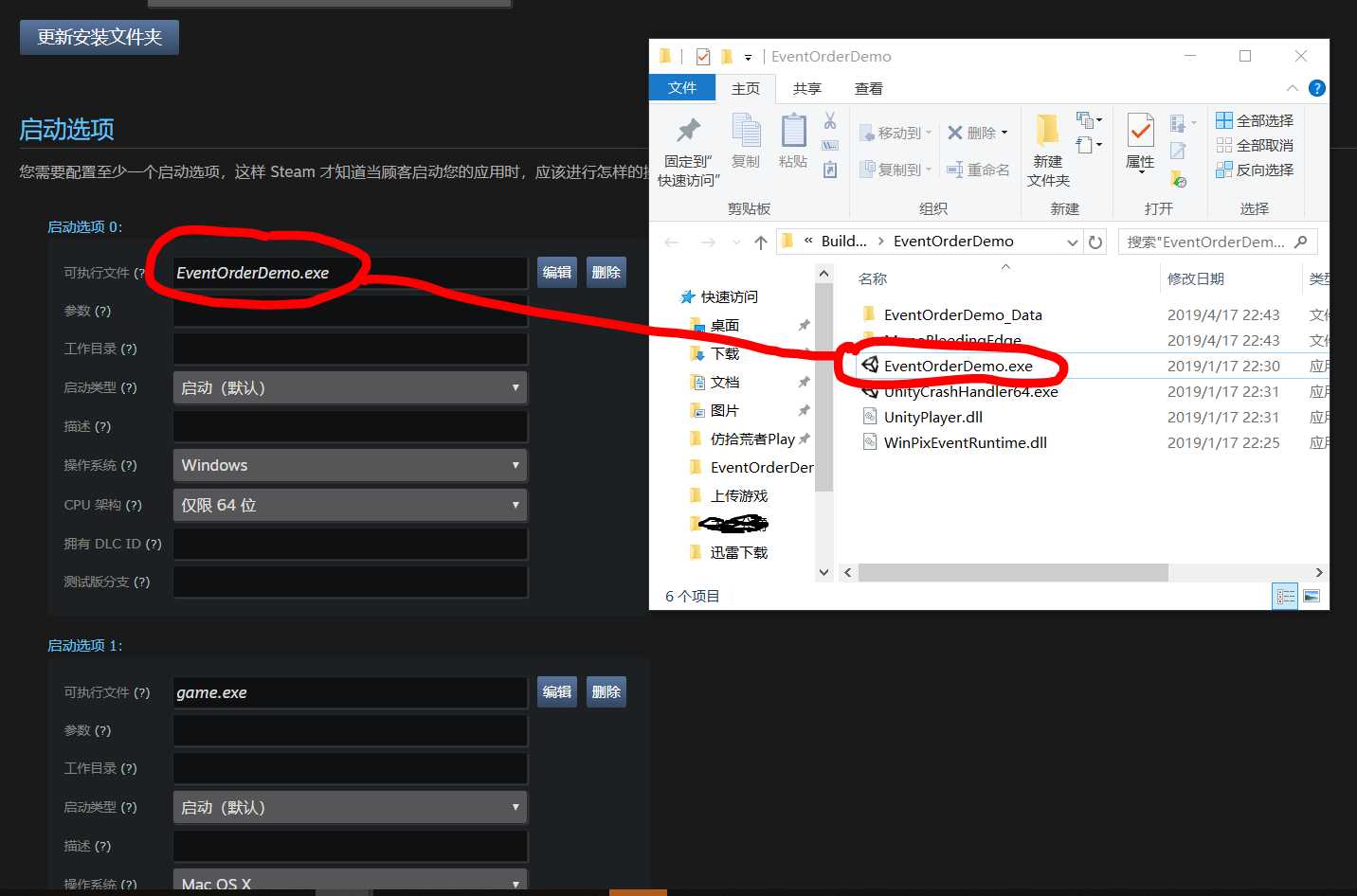1357x896 pixels.
Task: Switch to the 主页 ribbon tab
Action: coord(746,88)
